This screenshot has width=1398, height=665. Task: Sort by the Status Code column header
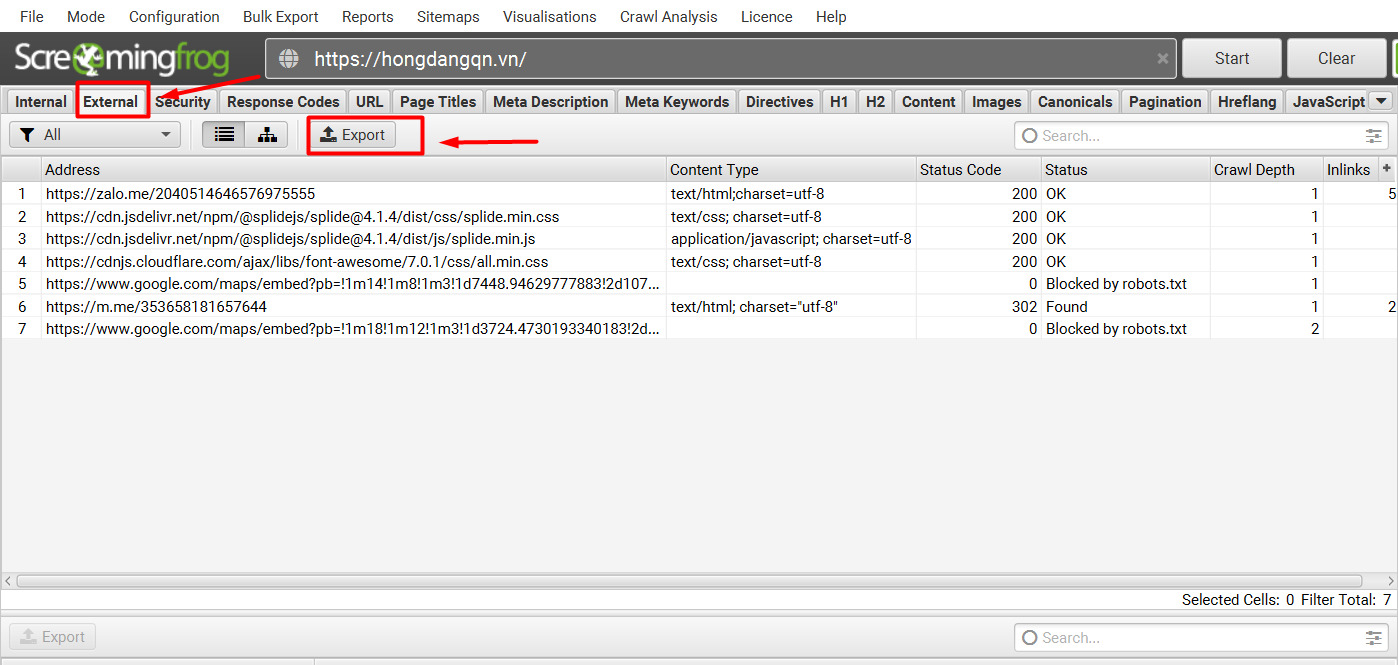coord(979,170)
